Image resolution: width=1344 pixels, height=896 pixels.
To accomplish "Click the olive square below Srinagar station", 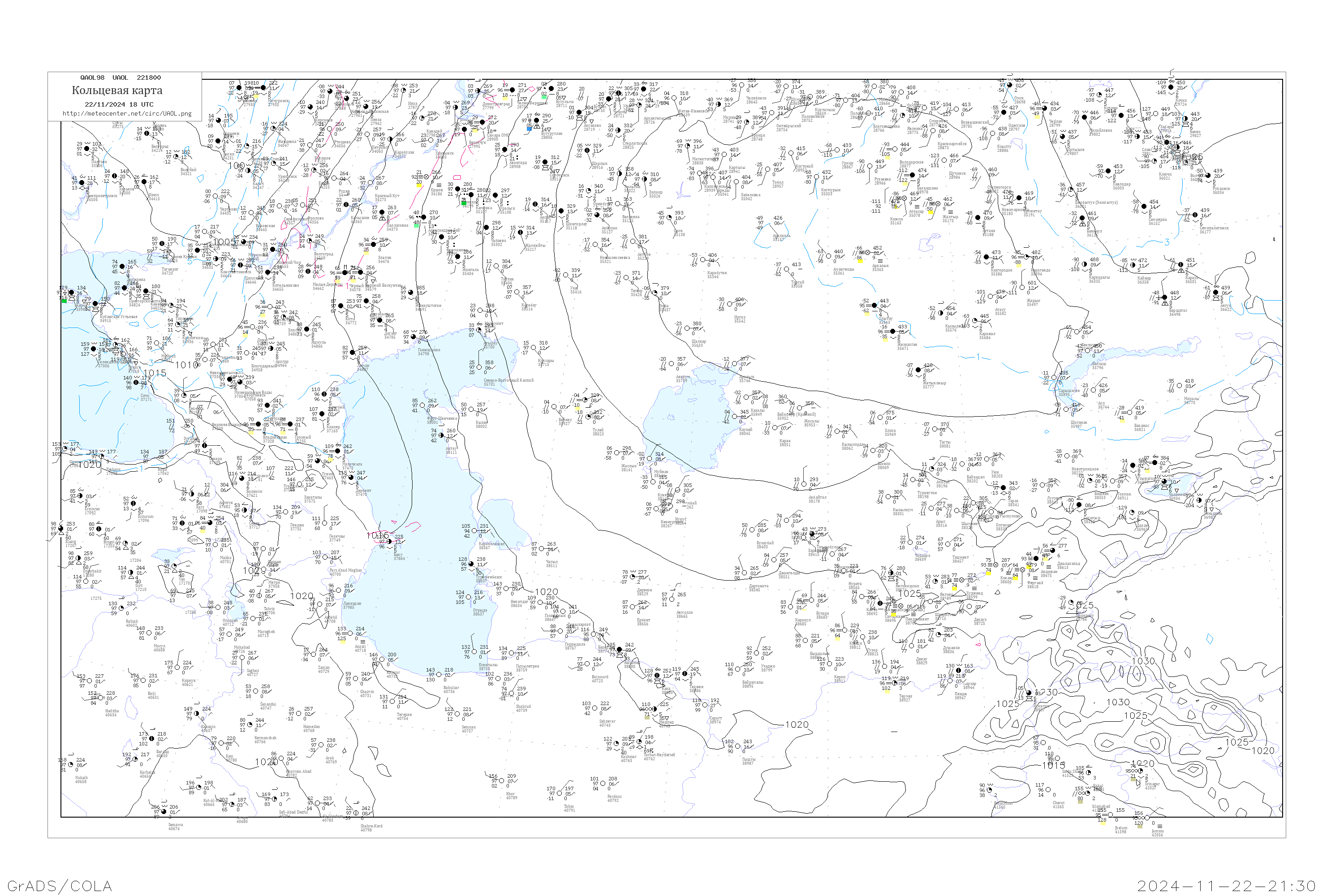I will pyautogui.click(x=1133, y=780).
